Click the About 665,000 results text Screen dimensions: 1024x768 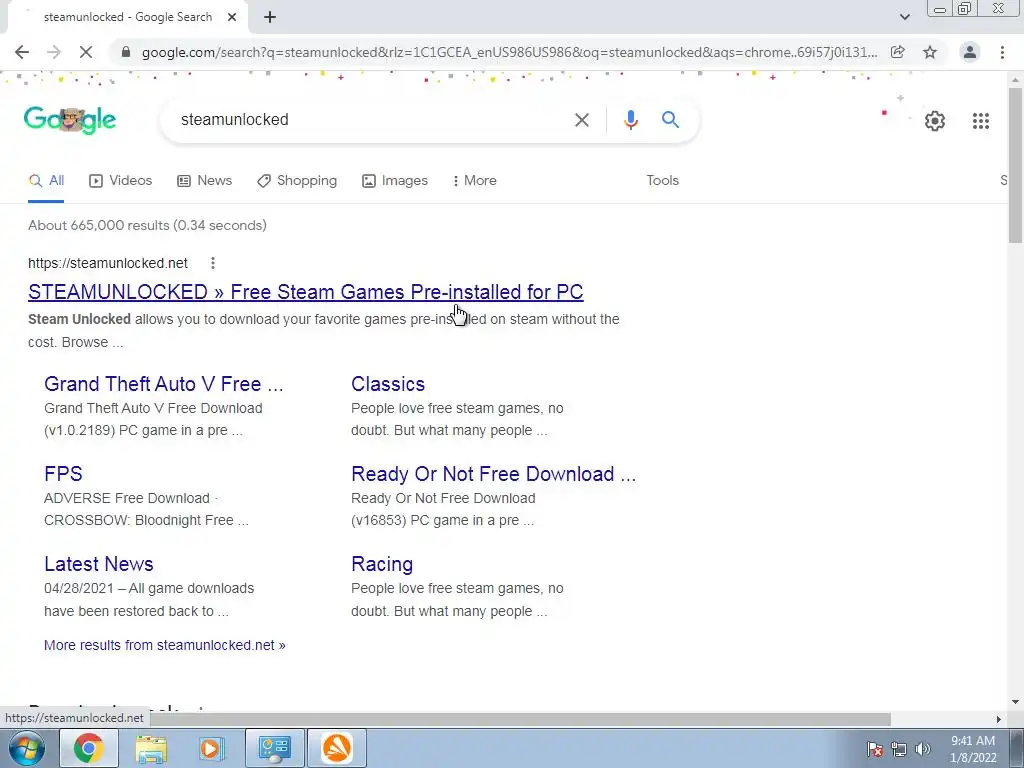coord(148,225)
